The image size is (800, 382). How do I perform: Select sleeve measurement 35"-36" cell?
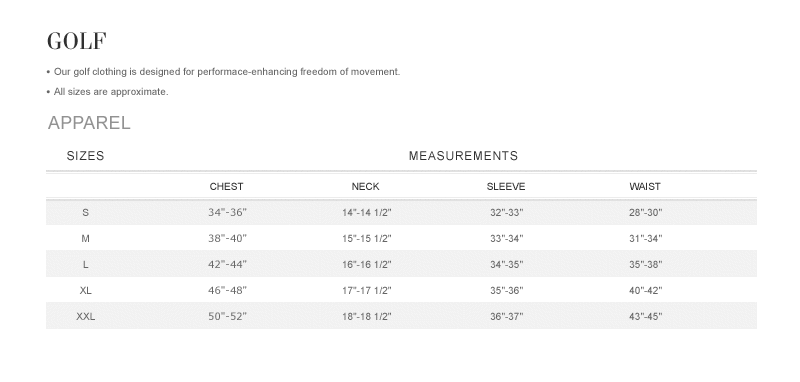tap(507, 291)
